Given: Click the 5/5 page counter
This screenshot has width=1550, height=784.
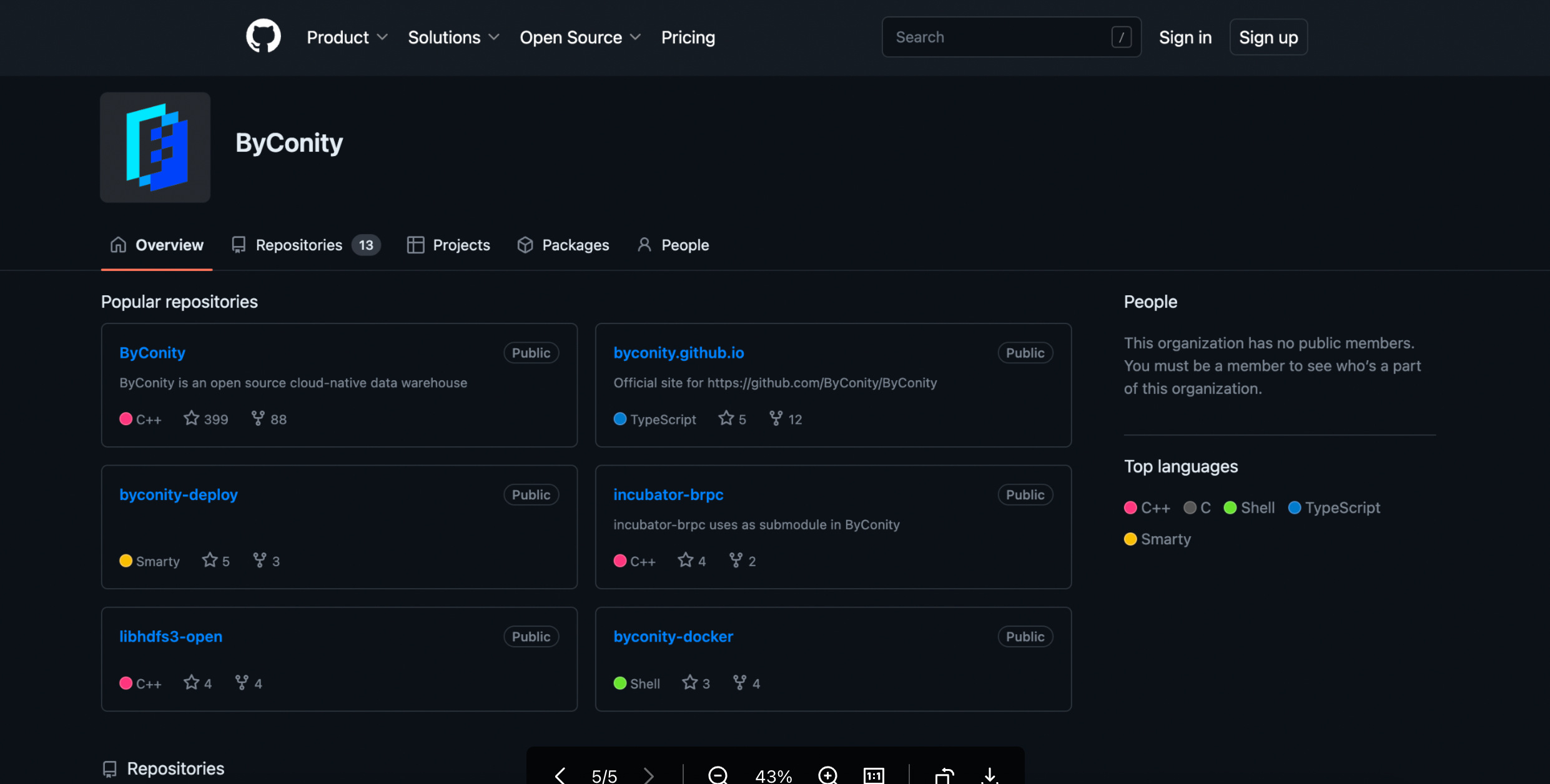Looking at the screenshot, I should pos(604,776).
